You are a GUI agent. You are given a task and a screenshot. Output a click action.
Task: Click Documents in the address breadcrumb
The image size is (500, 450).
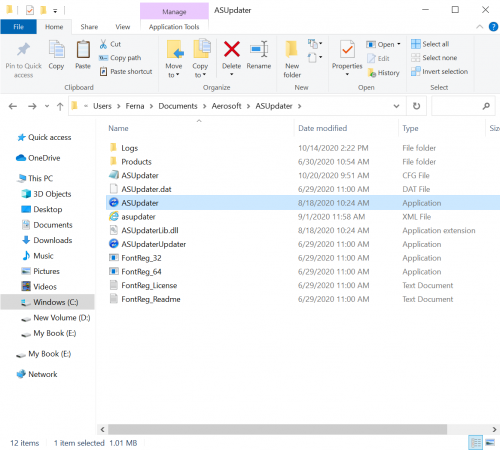pyautogui.click(x=178, y=106)
